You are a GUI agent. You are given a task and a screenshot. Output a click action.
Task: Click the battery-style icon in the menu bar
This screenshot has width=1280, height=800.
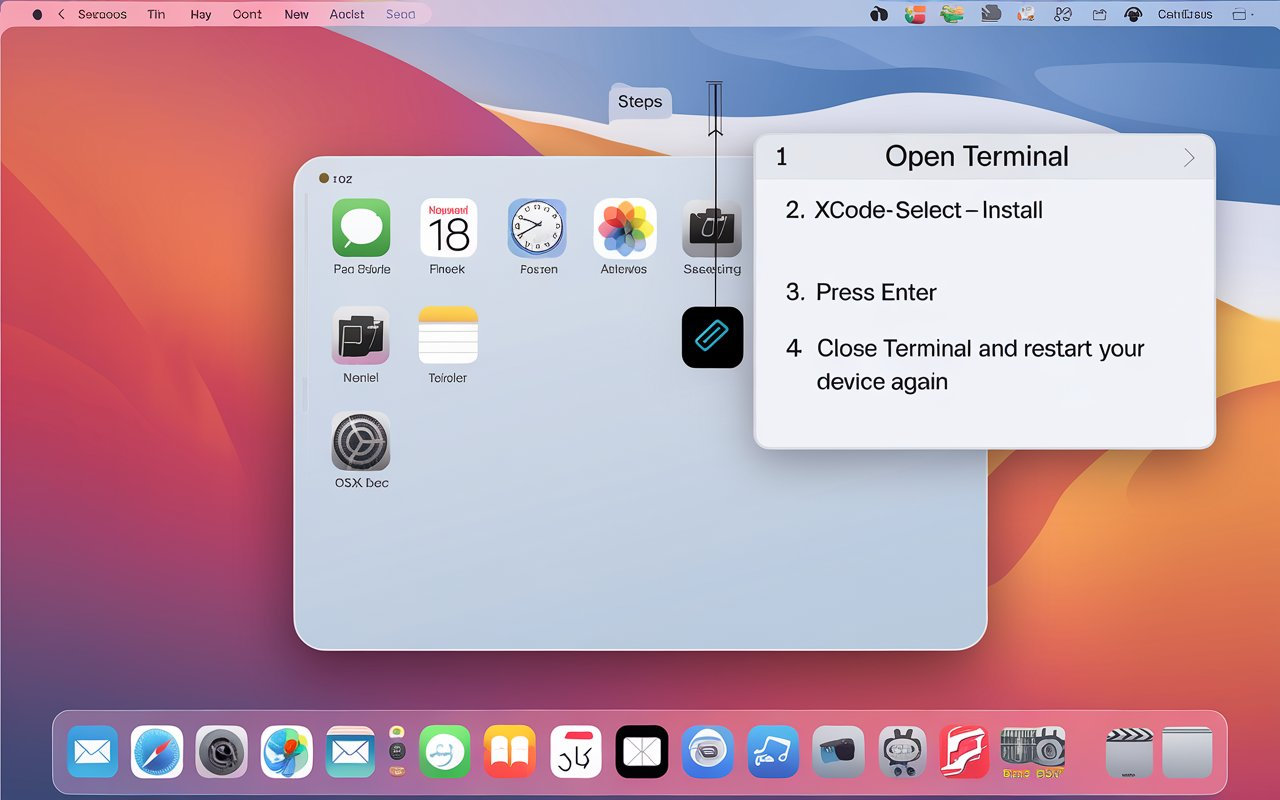point(1242,14)
